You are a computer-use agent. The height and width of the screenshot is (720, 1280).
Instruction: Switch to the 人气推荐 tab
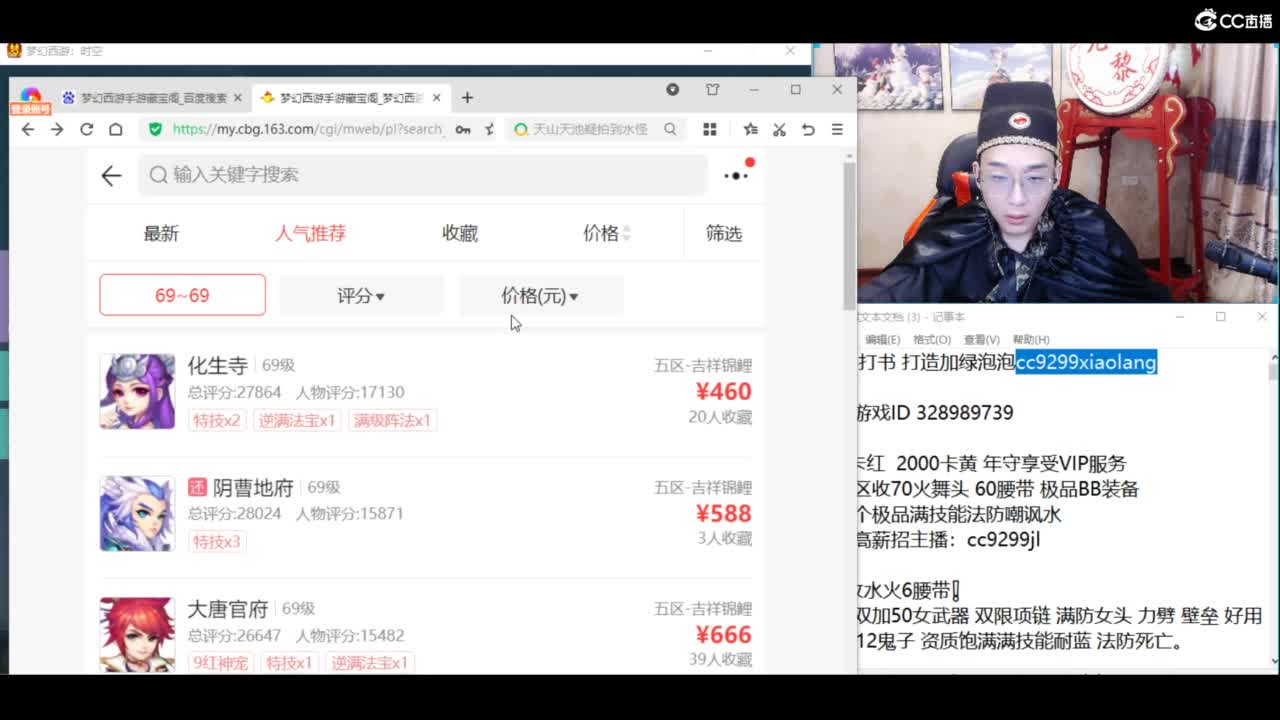310,233
